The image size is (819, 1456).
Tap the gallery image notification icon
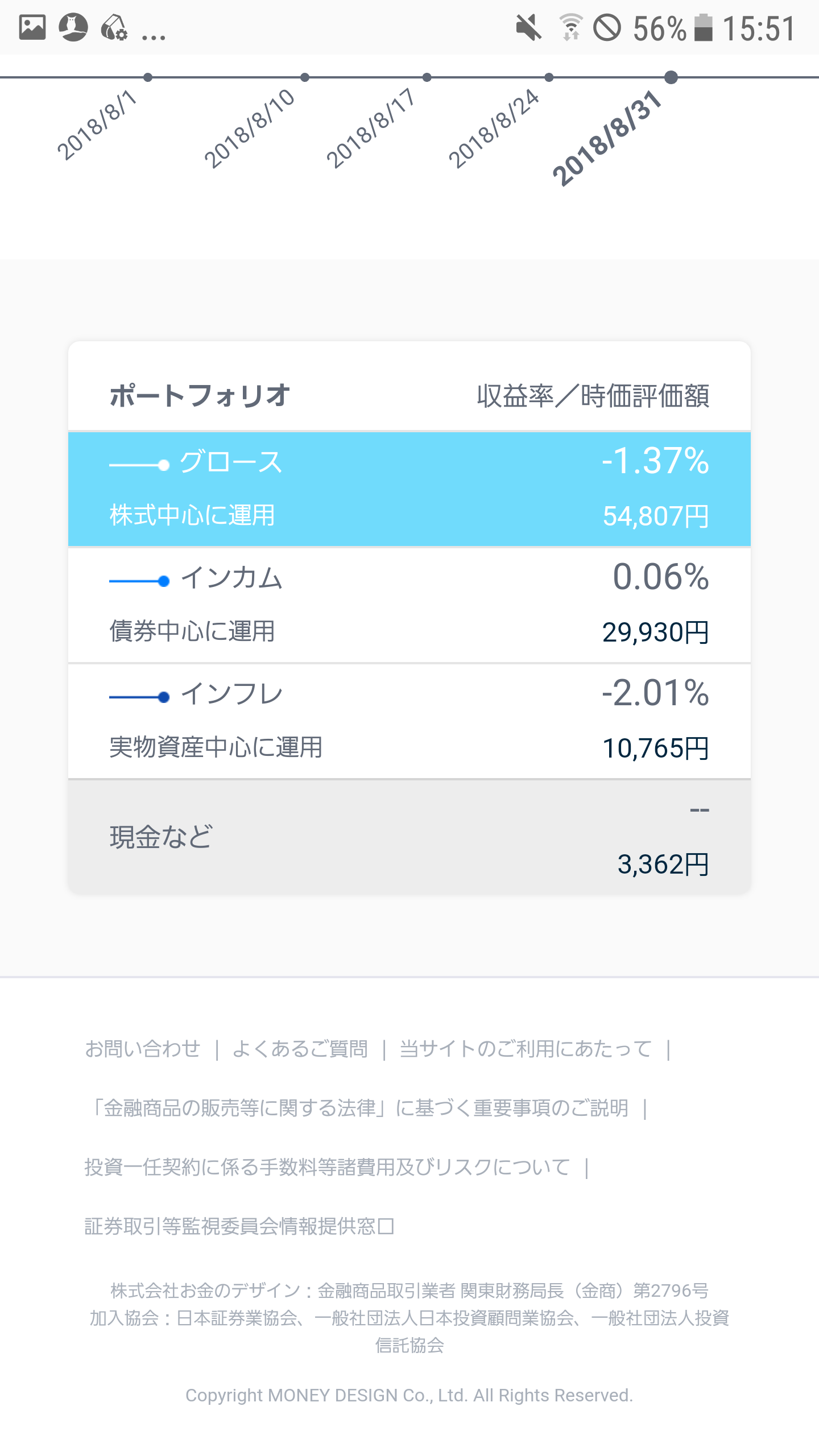tap(32, 27)
